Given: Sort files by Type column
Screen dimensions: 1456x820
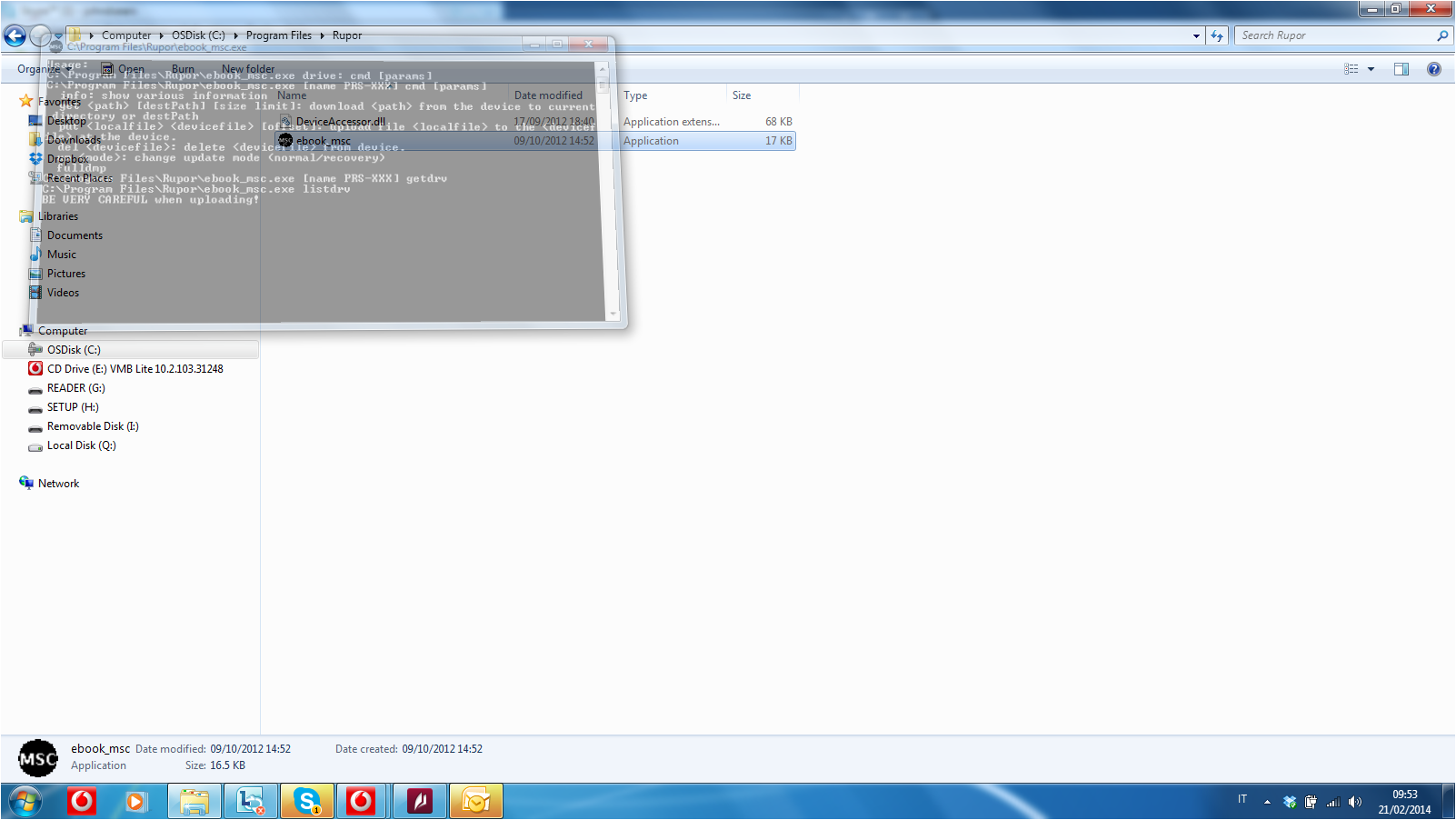Looking at the screenshot, I should coord(673,95).
